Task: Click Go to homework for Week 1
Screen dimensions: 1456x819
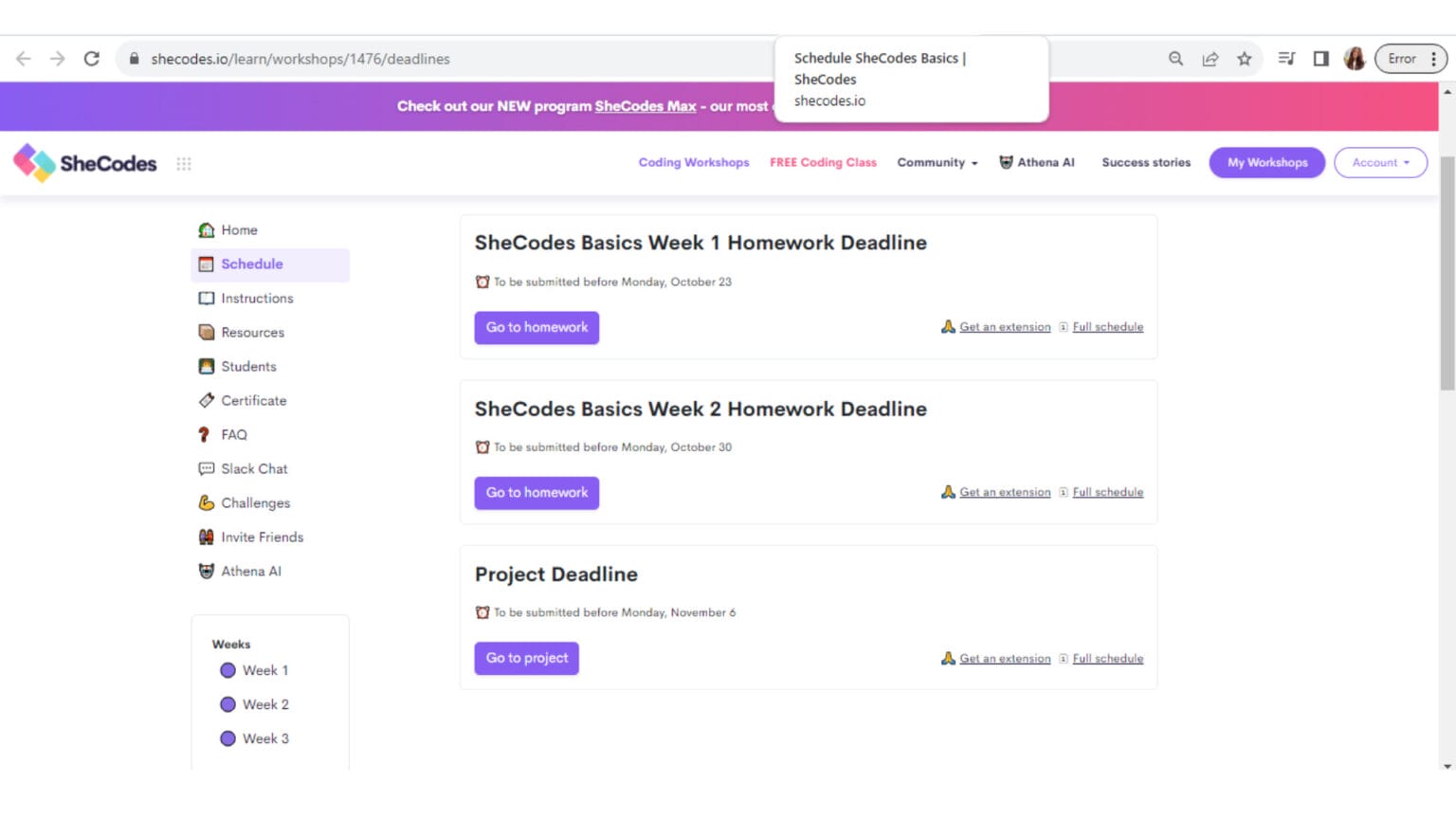Action: pos(537,327)
